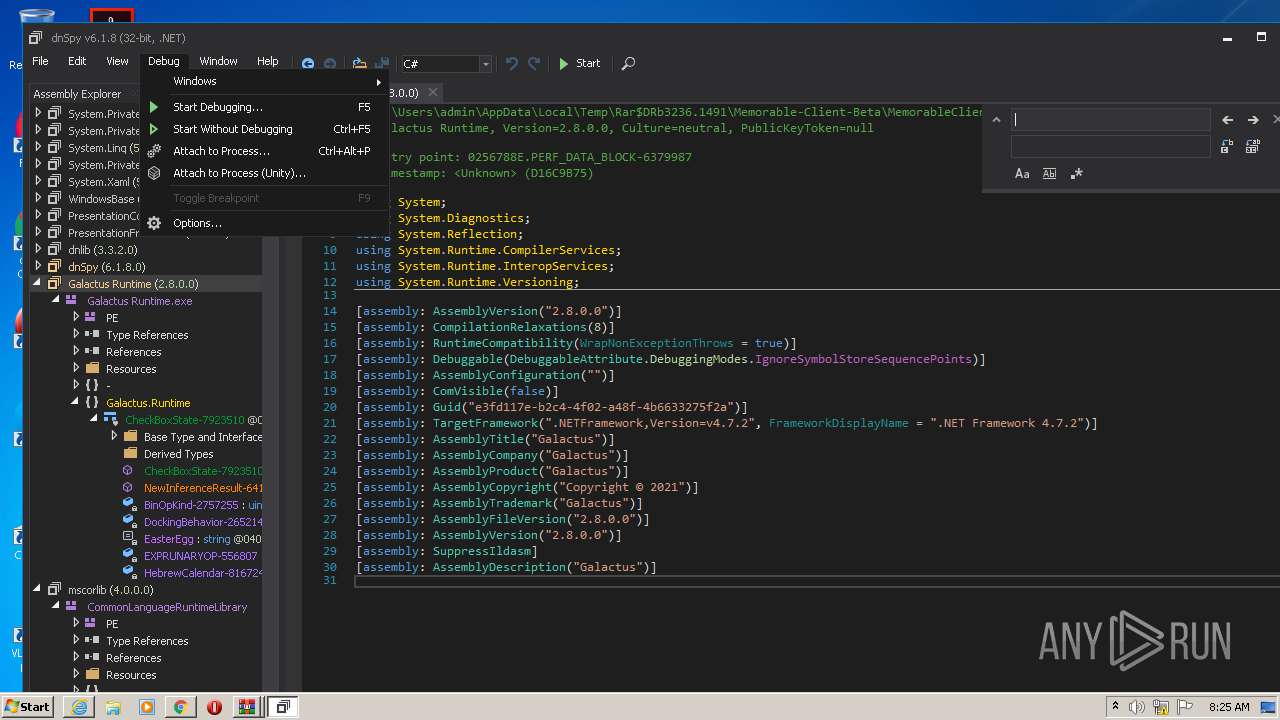Open the File menu
The image size is (1280, 720).
40,61
